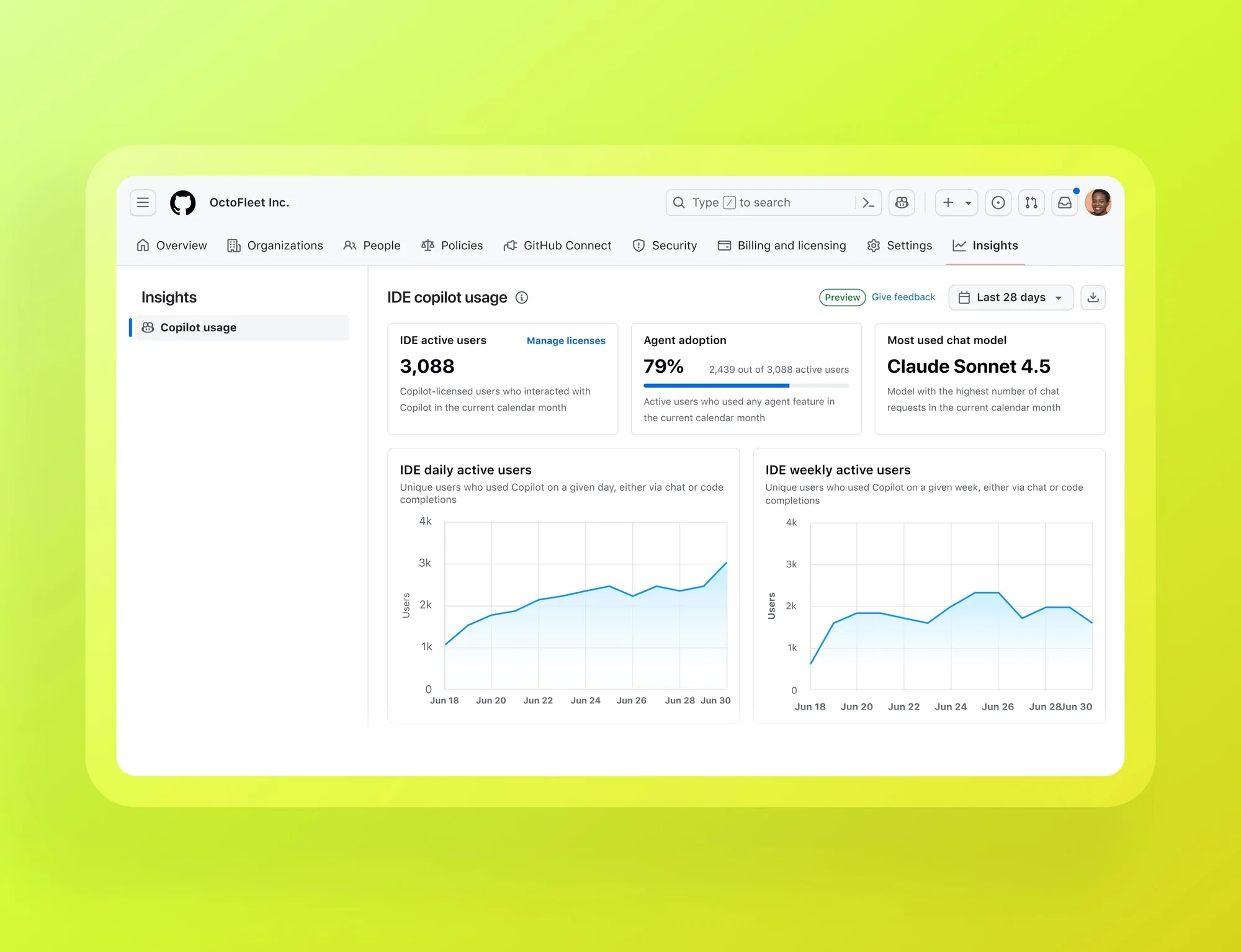Focus the Type / to search field
Image resolution: width=1241 pixels, height=952 pixels.
coord(773,203)
